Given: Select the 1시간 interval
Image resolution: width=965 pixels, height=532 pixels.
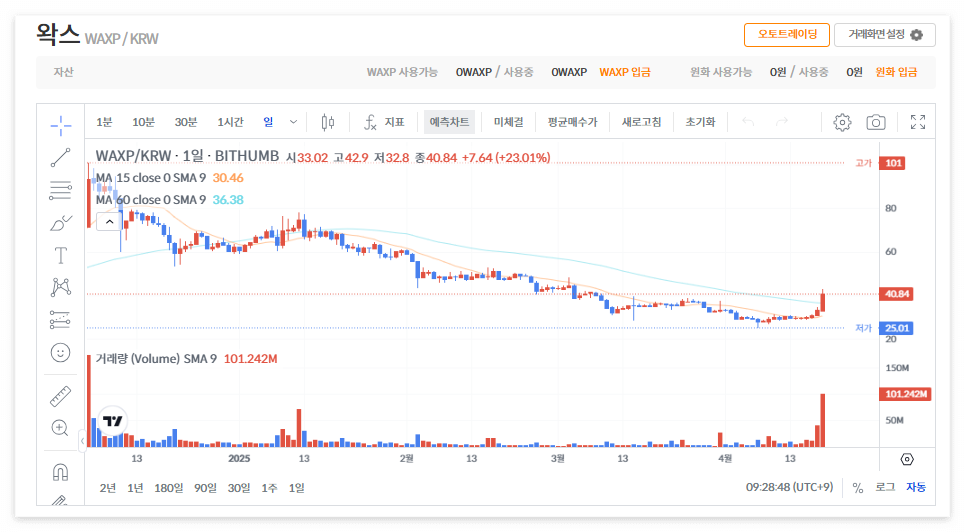Looking at the screenshot, I should [230, 122].
